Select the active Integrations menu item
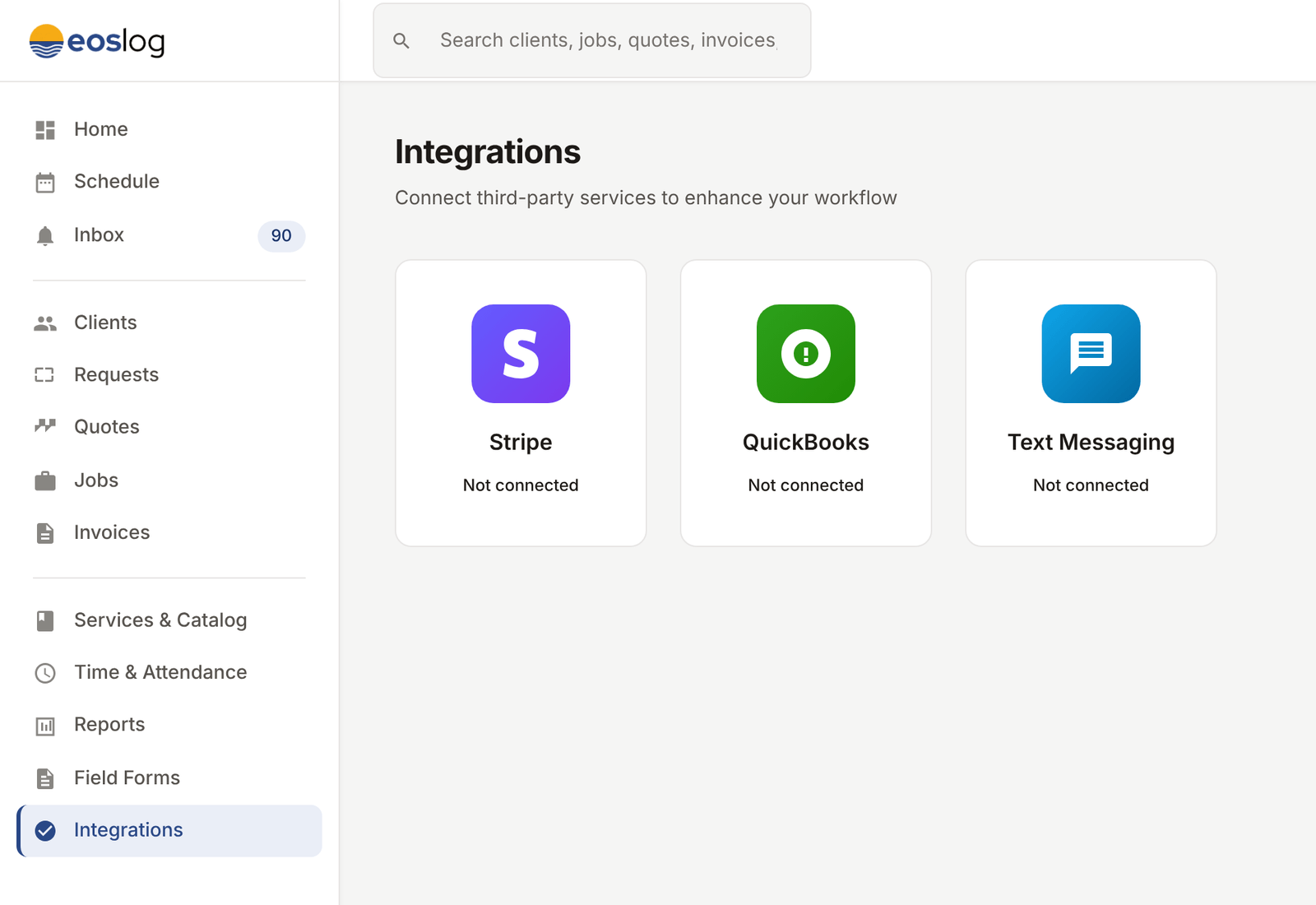This screenshot has height=905, width=1316. [169, 830]
